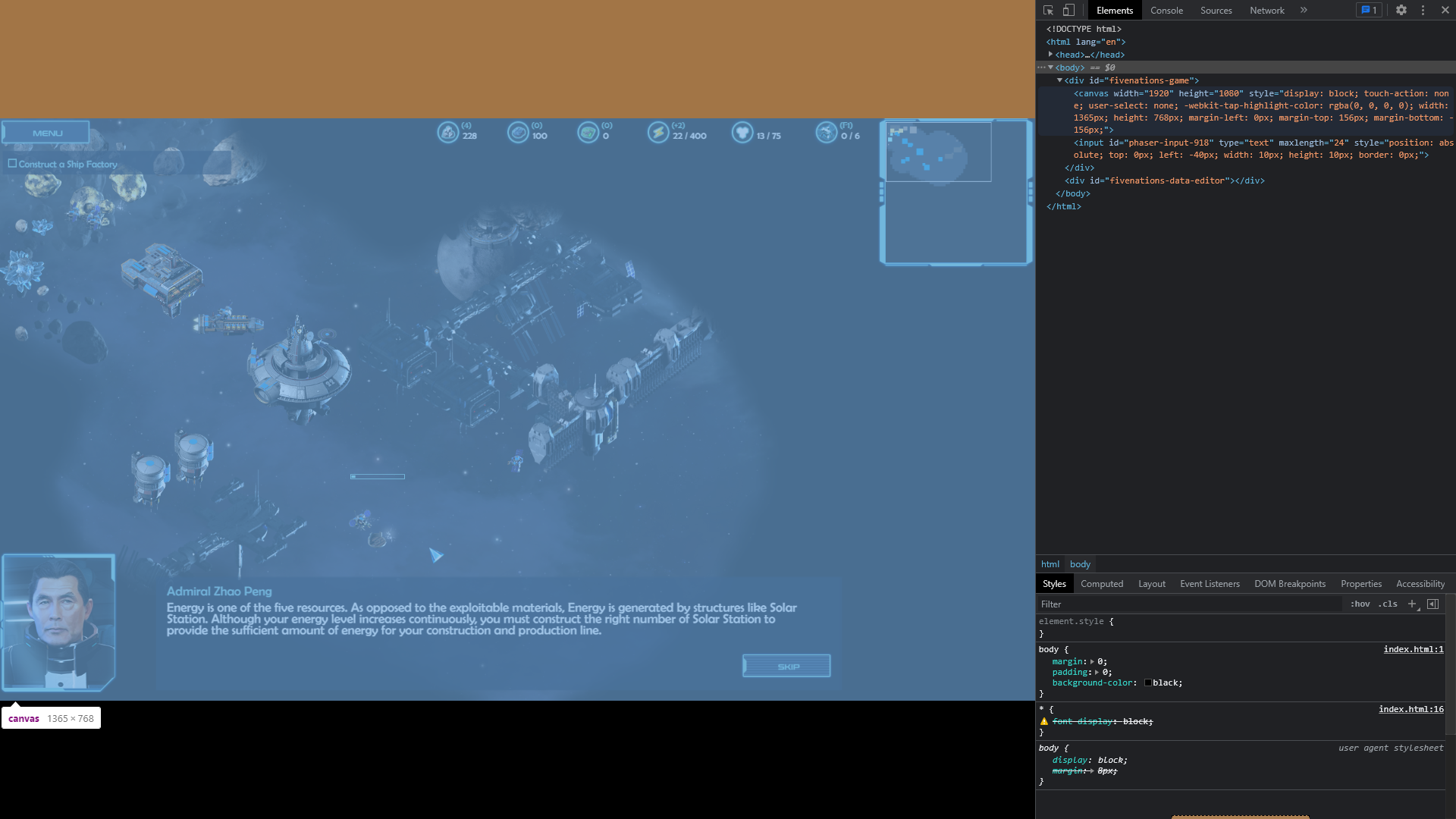Show more DevTools tabs with chevron
Screen dimensions: 1456x819
click(1304, 11)
